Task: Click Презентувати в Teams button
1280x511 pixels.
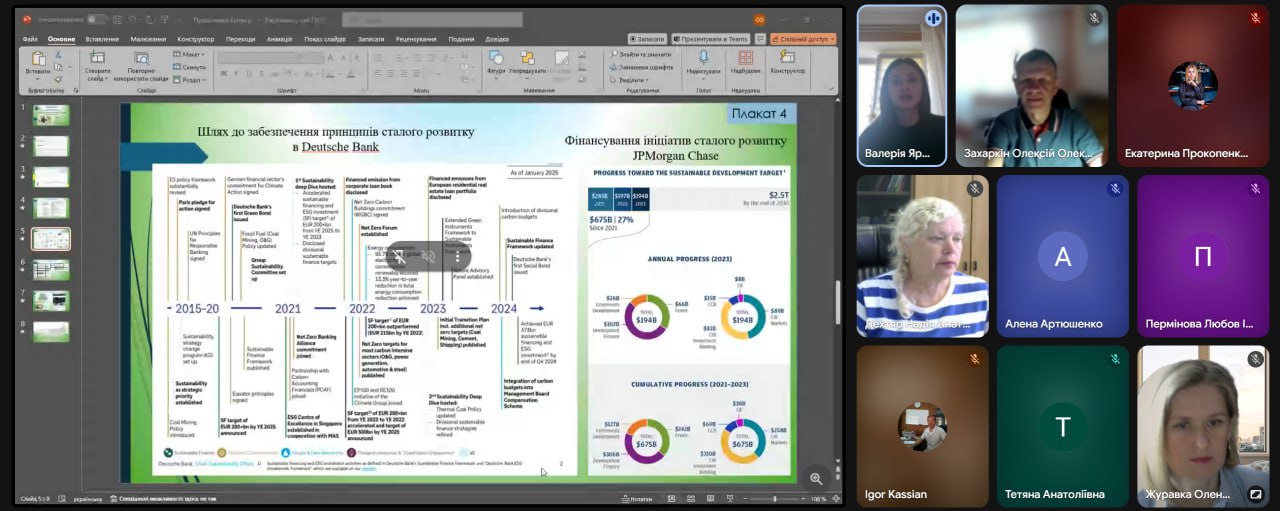Action: [711, 39]
